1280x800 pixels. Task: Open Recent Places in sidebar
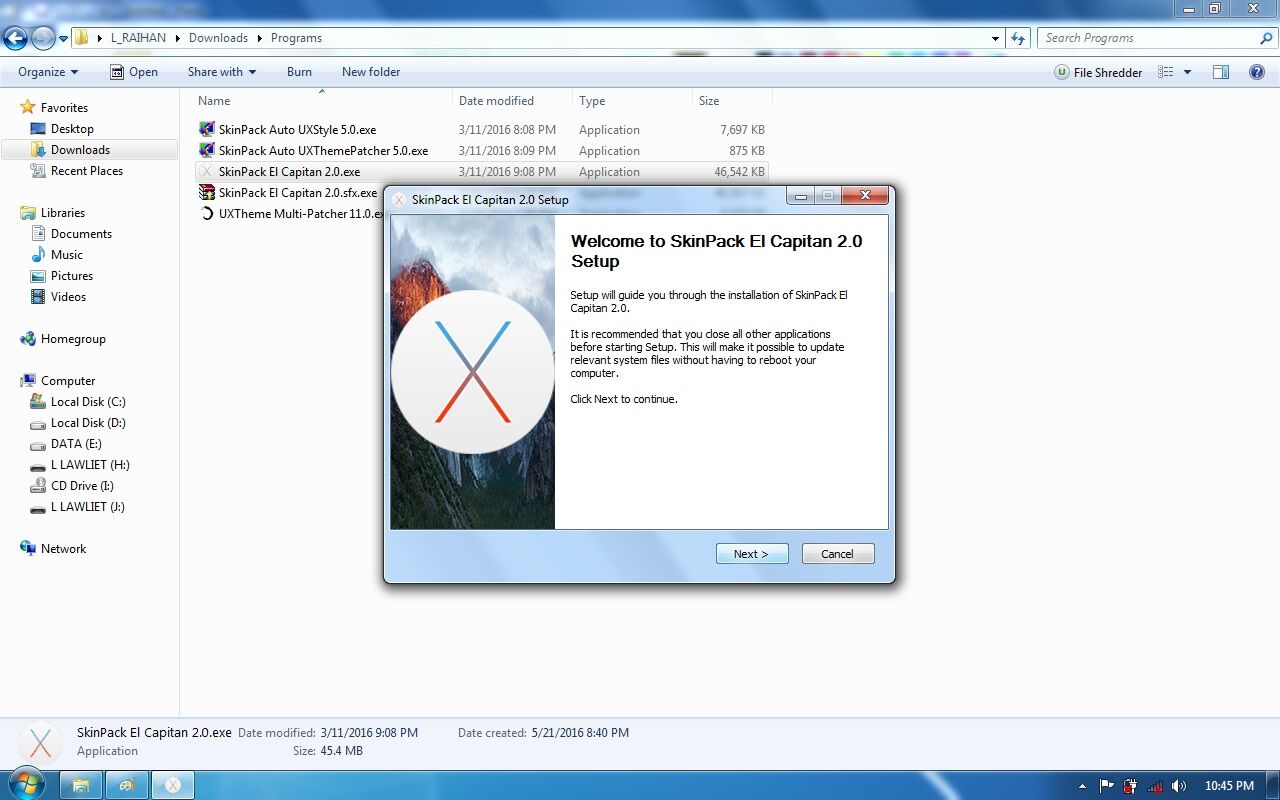tap(87, 171)
